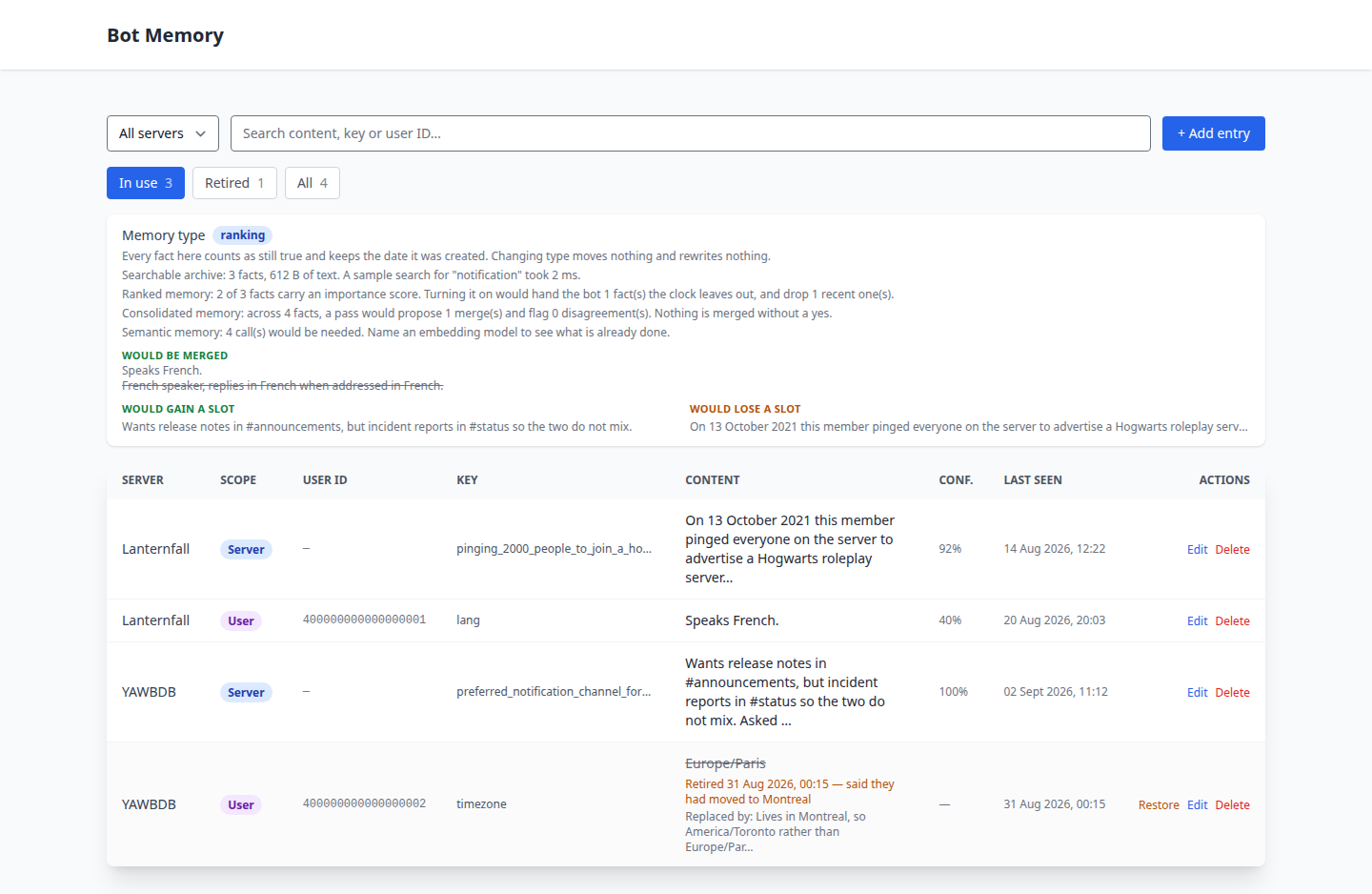Screen dimensions: 1372x894
Task: Click the "Searchable archive" summary line
Action: click(352, 275)
